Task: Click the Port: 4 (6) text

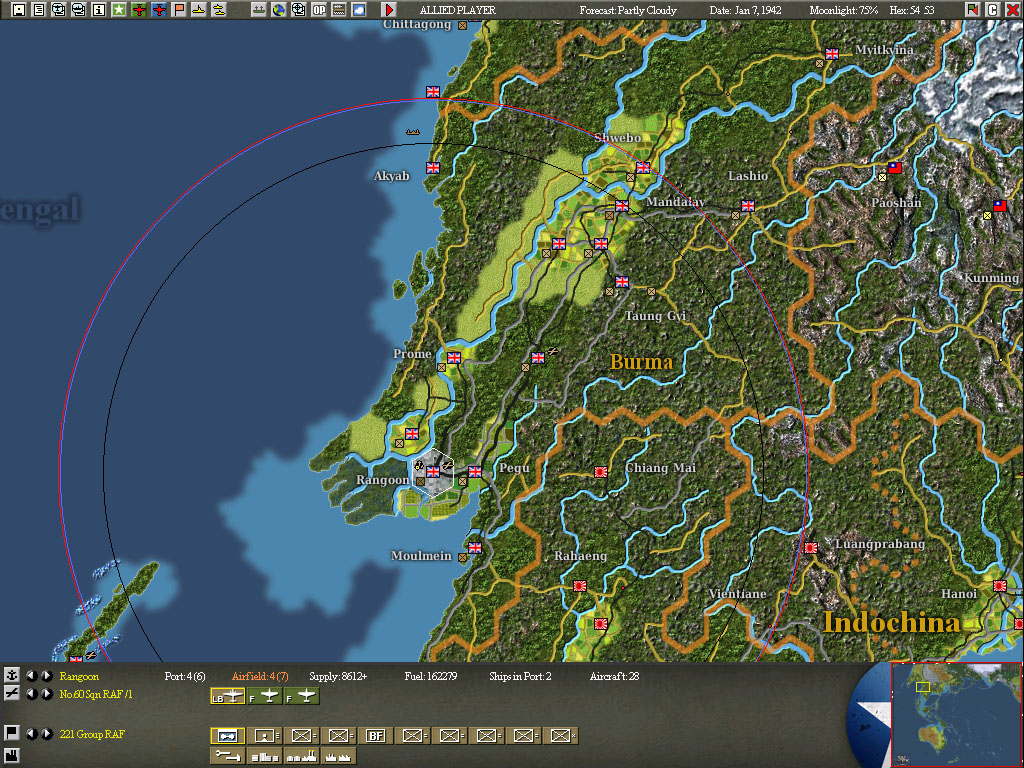Action: tap(185, 676)
